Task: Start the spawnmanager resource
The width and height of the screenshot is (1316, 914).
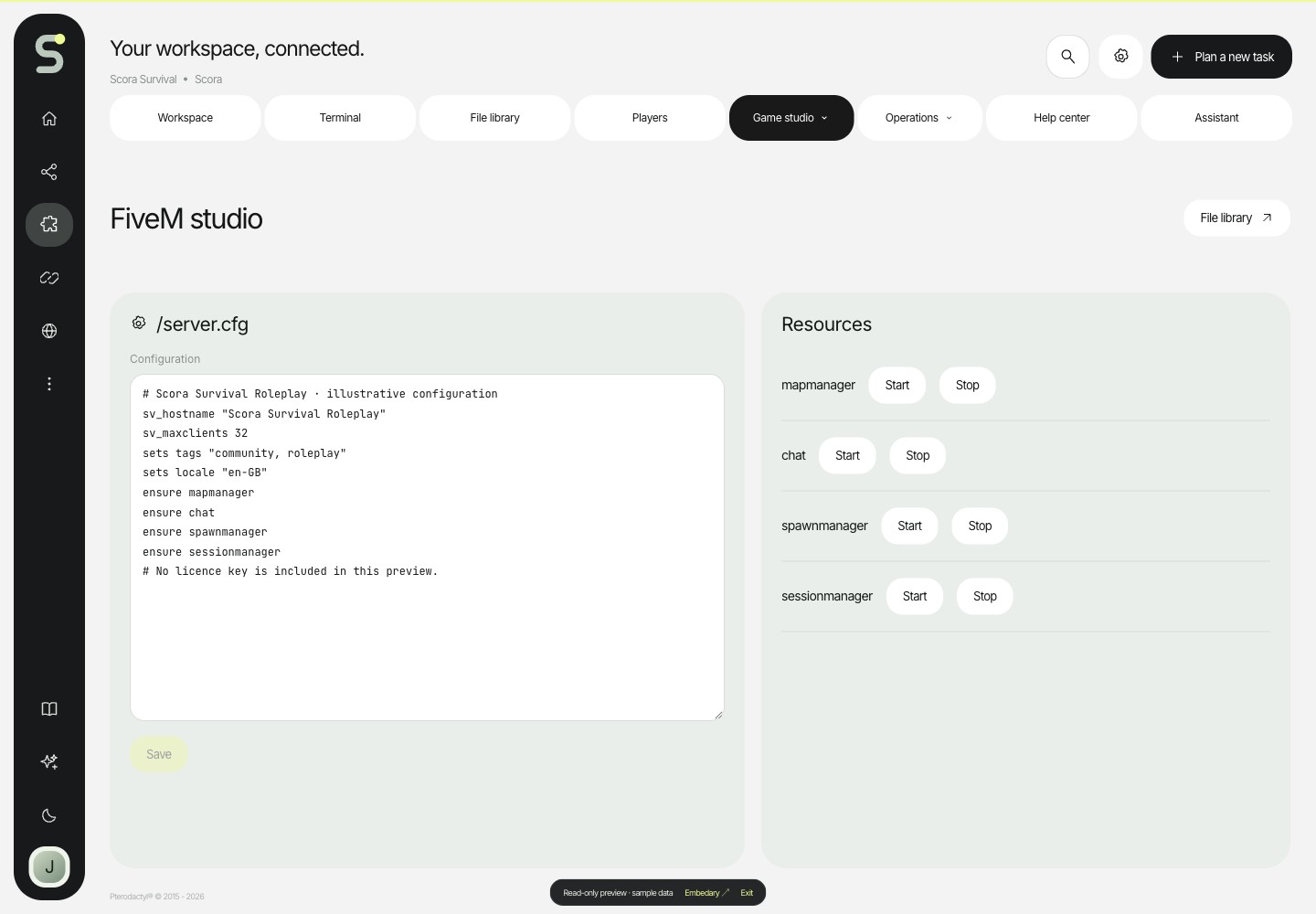Action: 909,526
